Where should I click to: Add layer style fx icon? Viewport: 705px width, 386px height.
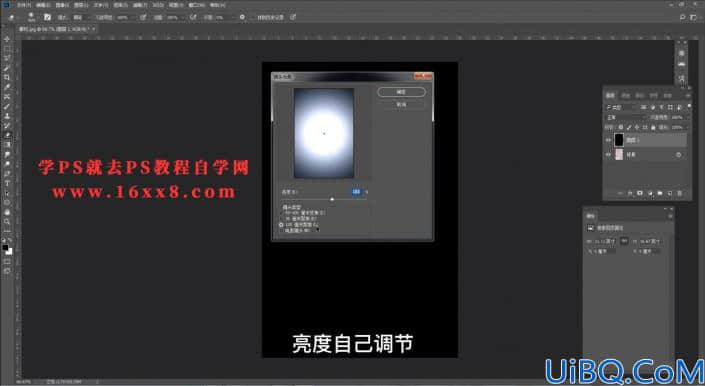point(630,193)
